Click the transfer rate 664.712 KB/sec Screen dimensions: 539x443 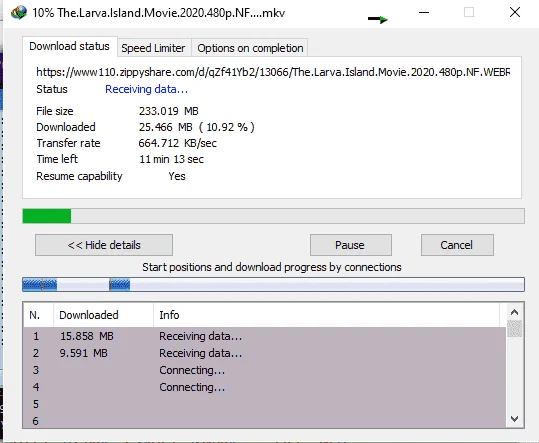178,143
